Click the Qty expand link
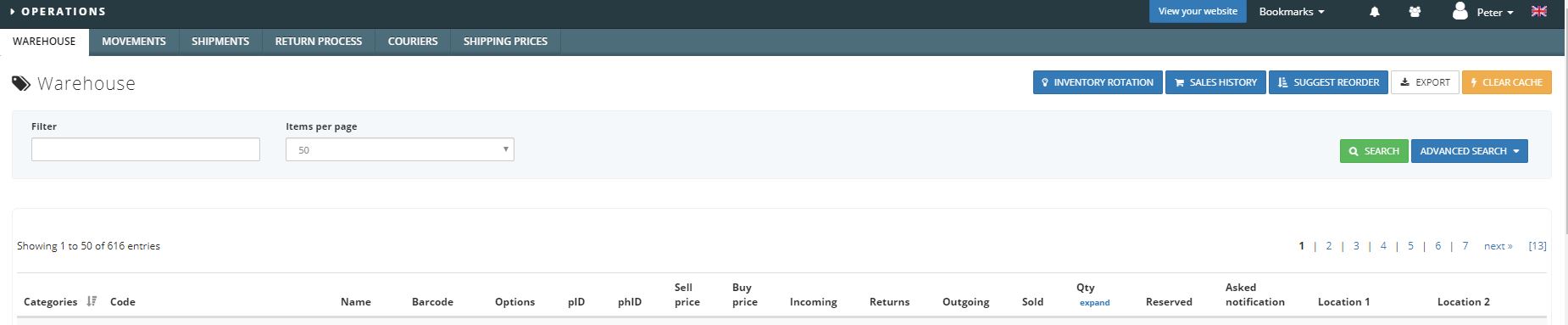Screen dimensions: 1568x325 [1094, 303]
